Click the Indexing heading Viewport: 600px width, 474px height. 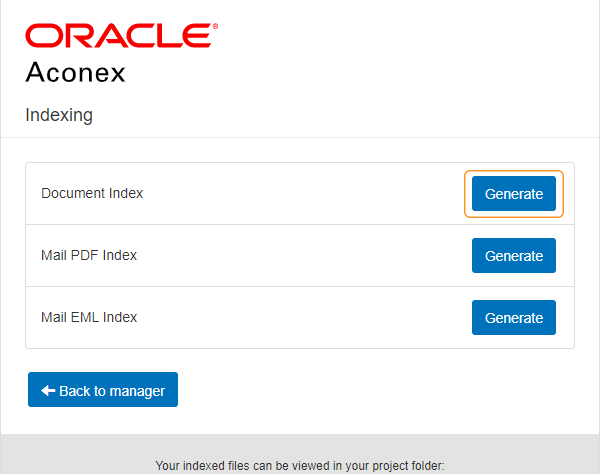[59, 115]
